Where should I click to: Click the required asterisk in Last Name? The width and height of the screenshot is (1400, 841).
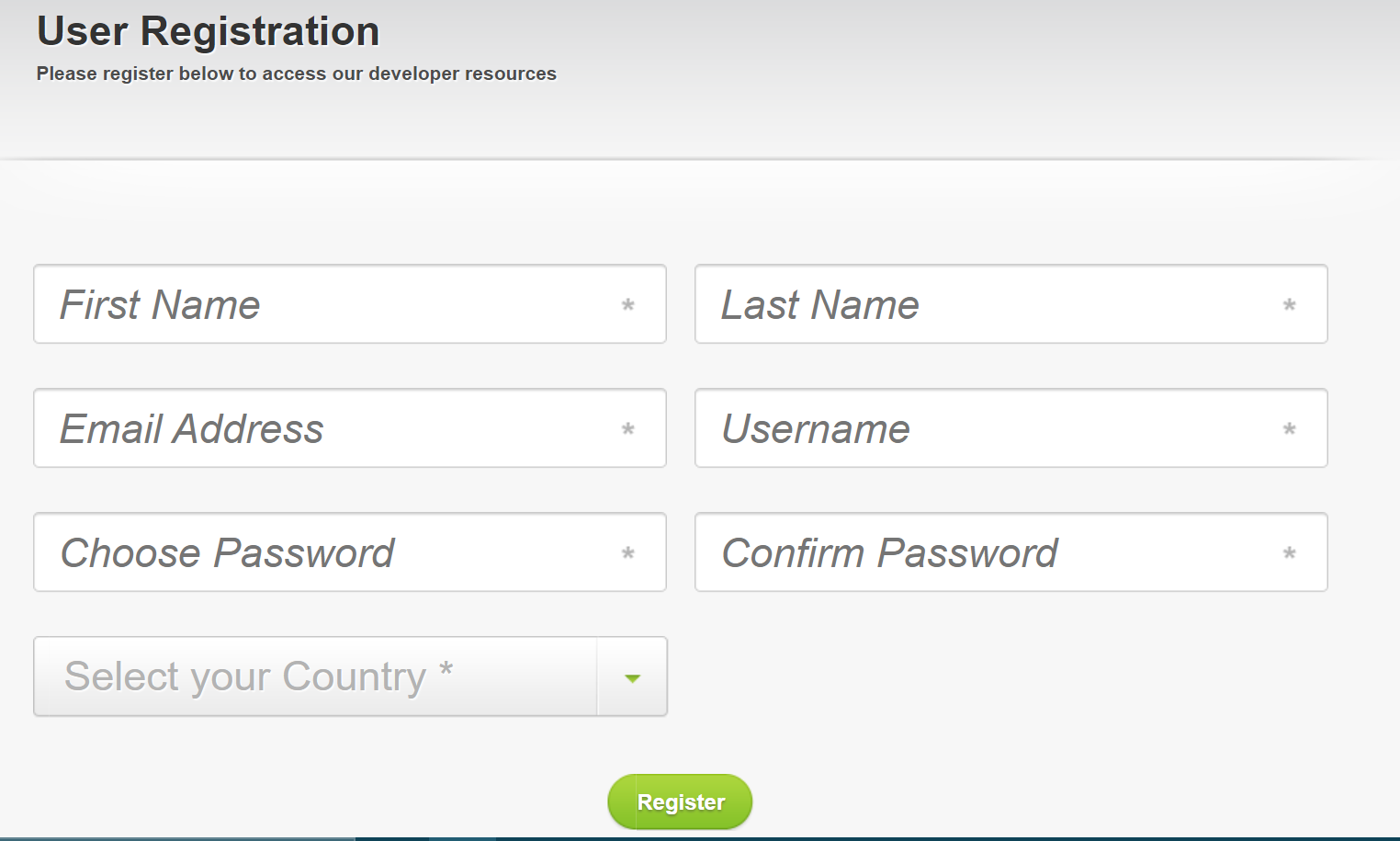click(x=1290, y=305)
